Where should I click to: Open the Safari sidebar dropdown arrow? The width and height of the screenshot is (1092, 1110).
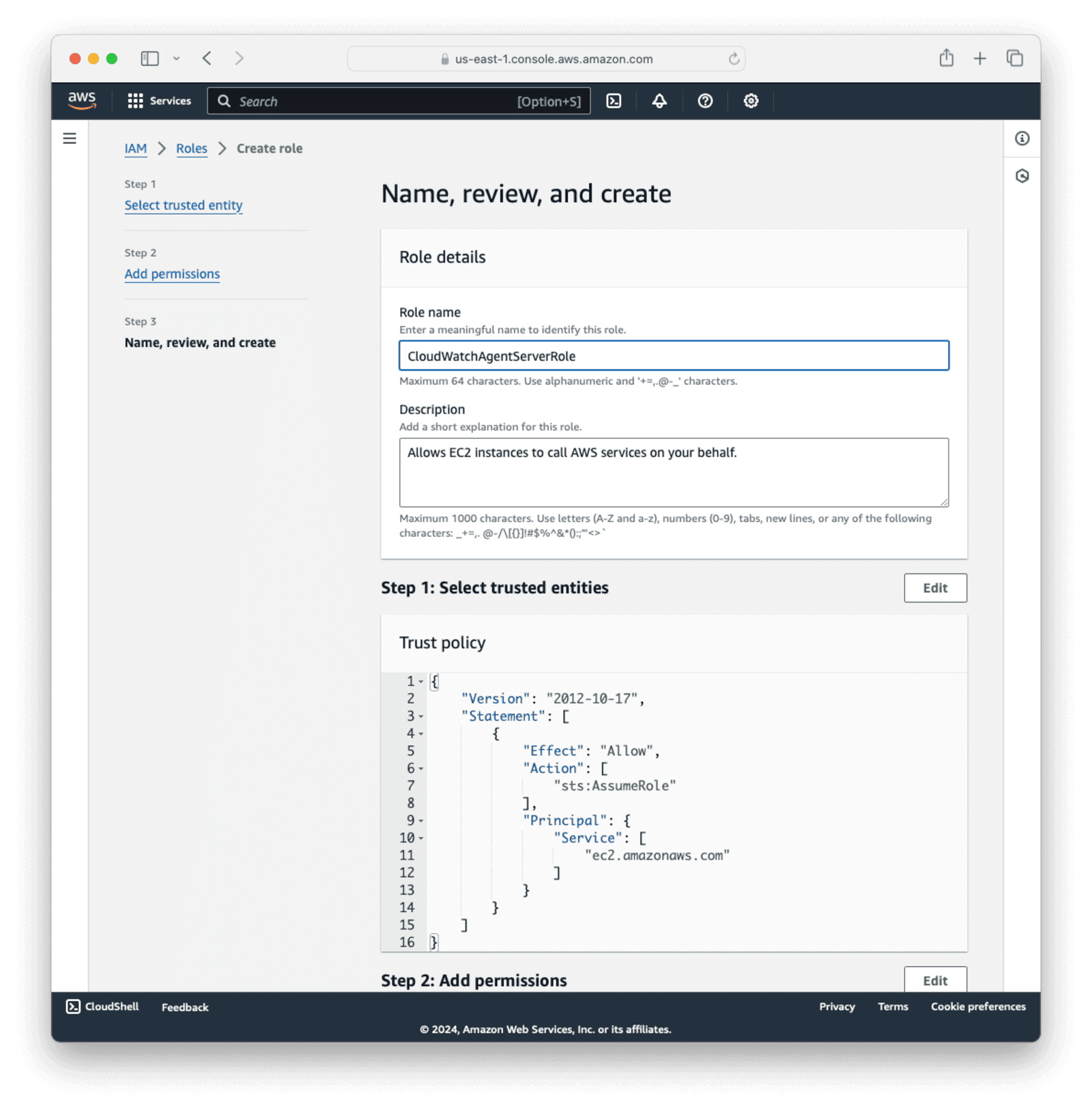(x=176, y=59)
